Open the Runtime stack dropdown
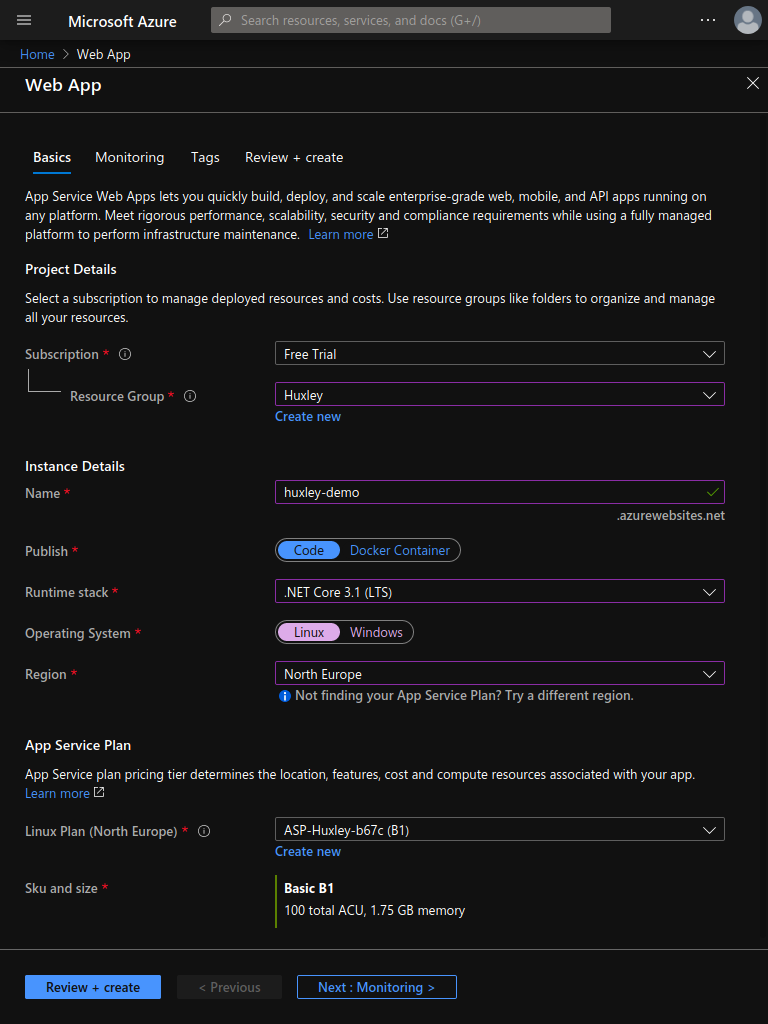The width and height of the screenshot is (768, 1024). pos(500,592)
